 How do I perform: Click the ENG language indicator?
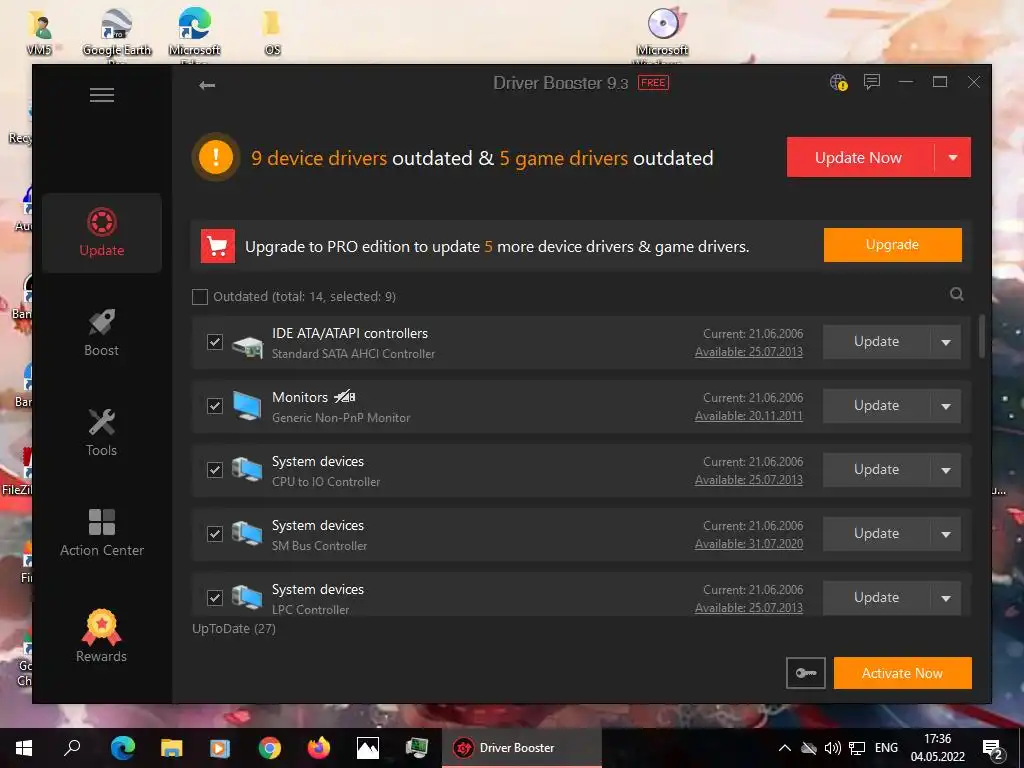pos(886,748)
